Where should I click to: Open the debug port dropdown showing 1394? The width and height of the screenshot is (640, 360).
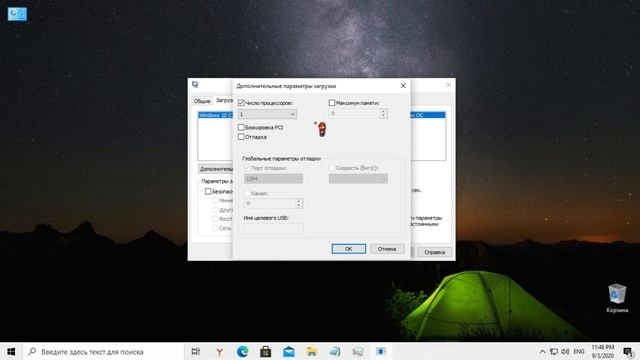[x=273, y=179]
